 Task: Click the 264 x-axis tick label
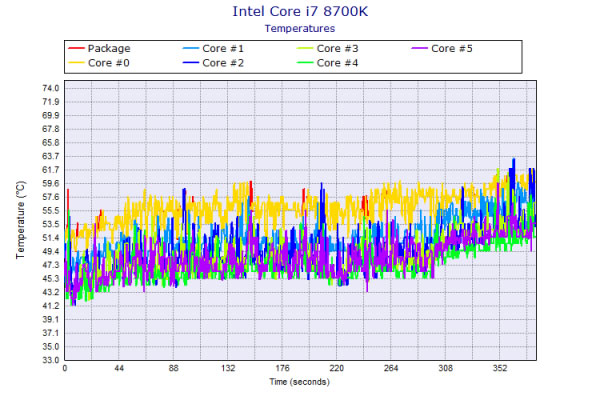tap(391, 368)
